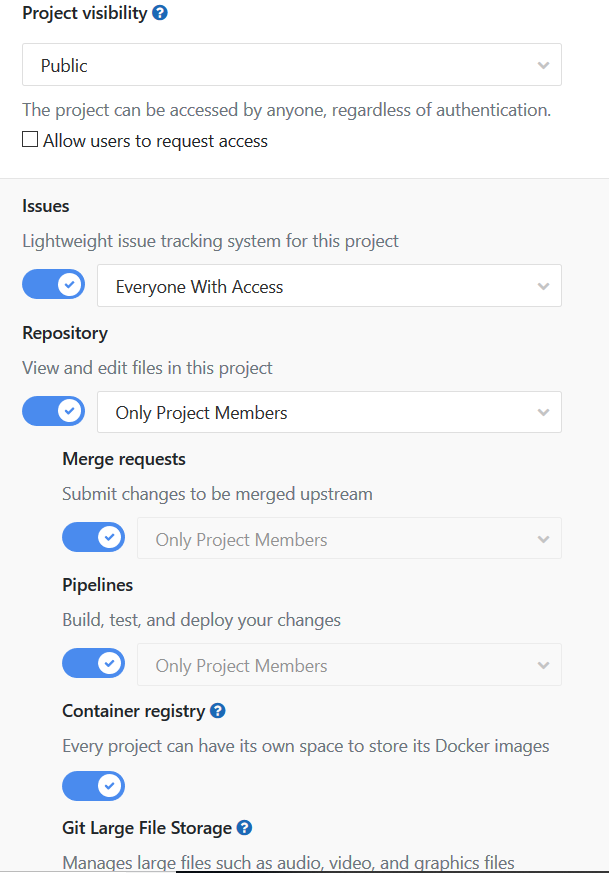Open the Git Large File Storage help icon
The width and height of the screenshot is (609, 873).
(x=244, y=828)
